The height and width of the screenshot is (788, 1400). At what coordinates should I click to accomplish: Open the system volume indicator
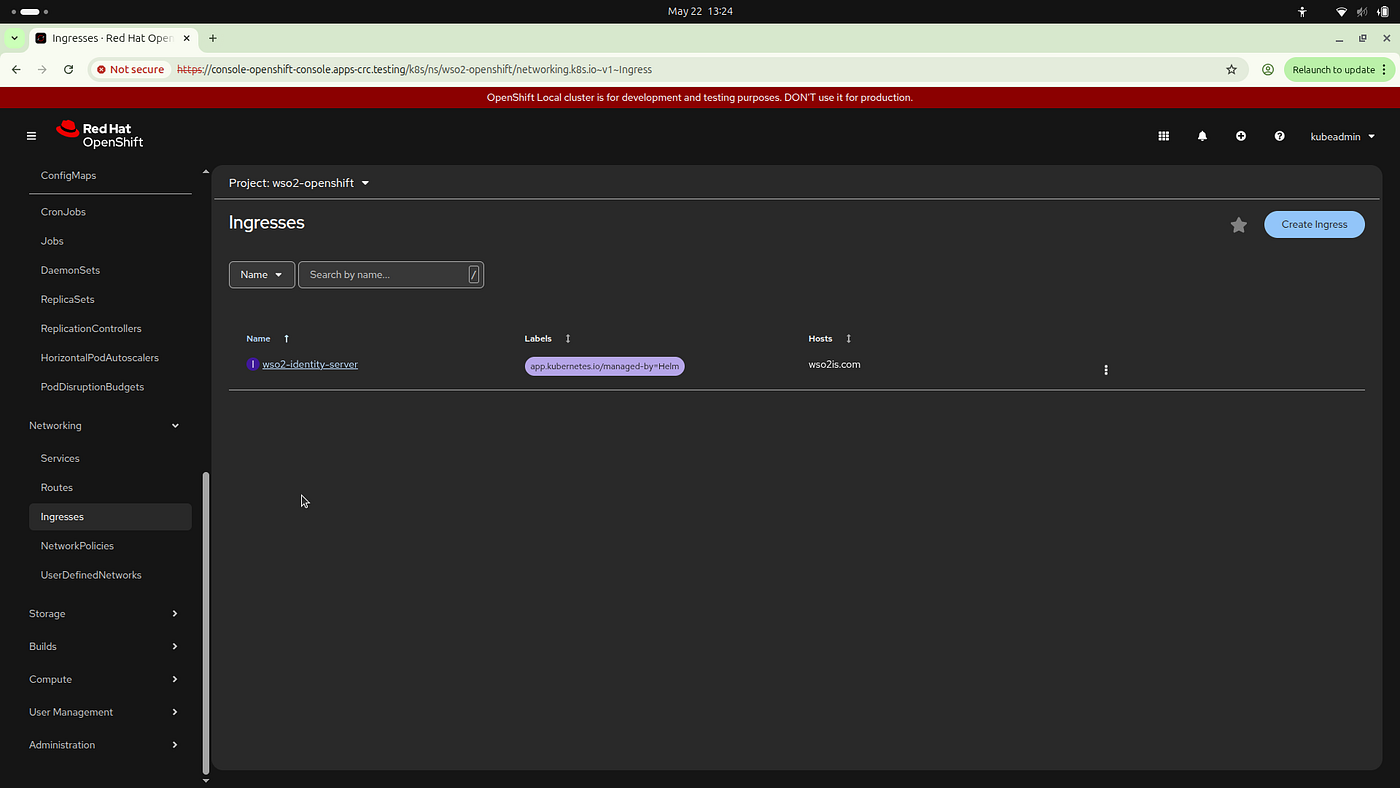(1363, 12)
